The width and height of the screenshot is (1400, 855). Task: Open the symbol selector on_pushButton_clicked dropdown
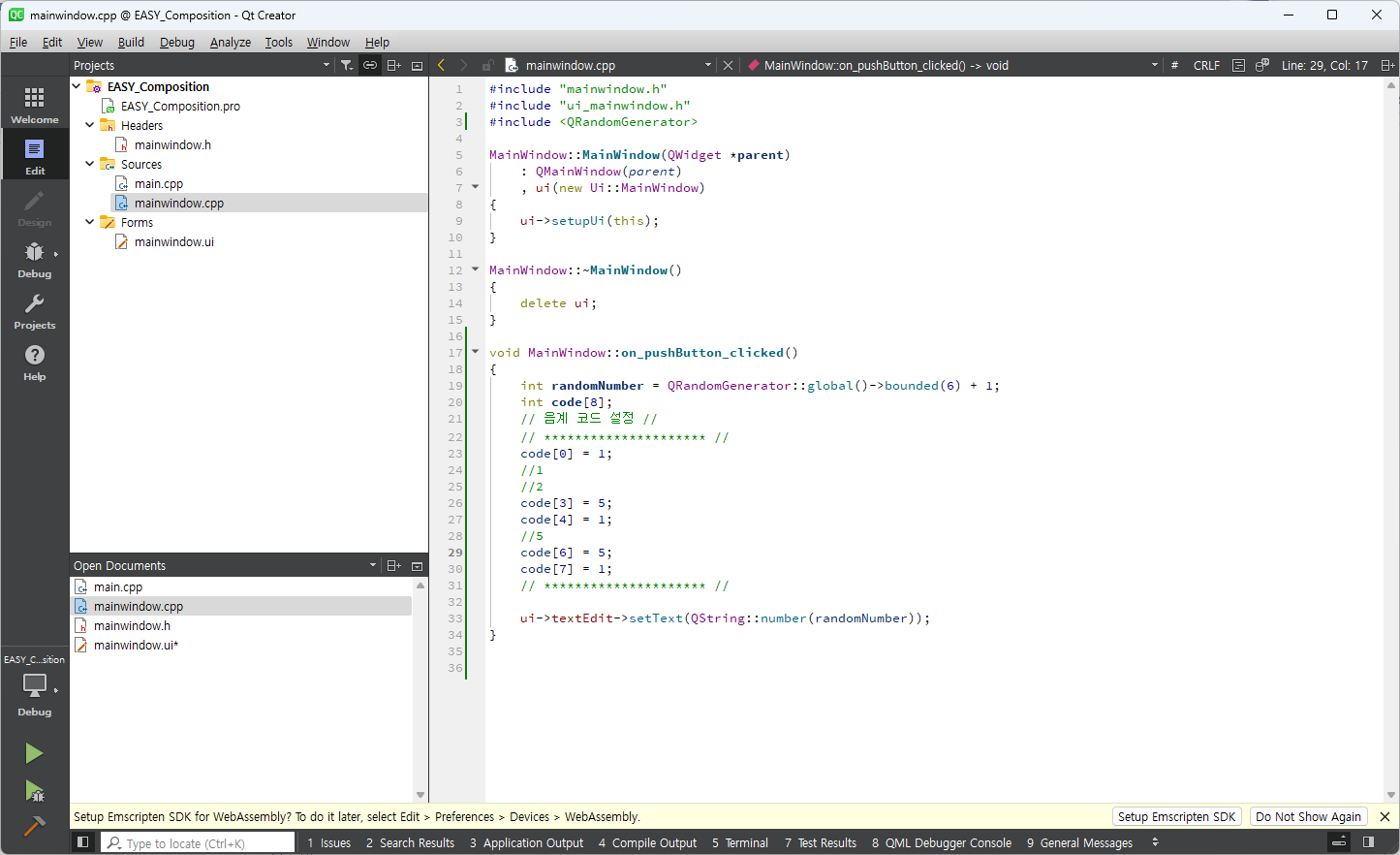pyautogui.click(x=952, y=65)
